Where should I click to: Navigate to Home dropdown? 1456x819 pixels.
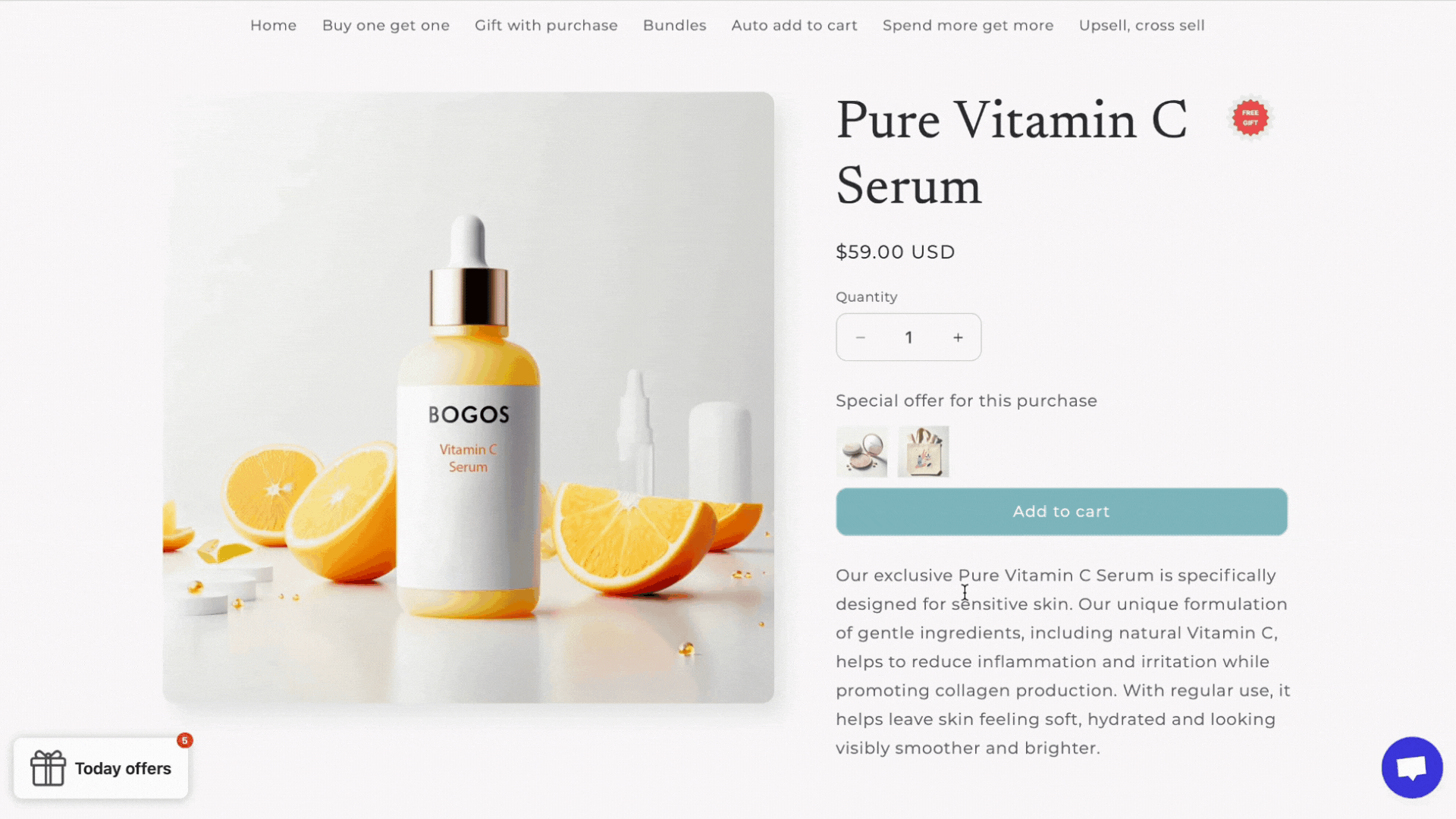tap(272, 25)
